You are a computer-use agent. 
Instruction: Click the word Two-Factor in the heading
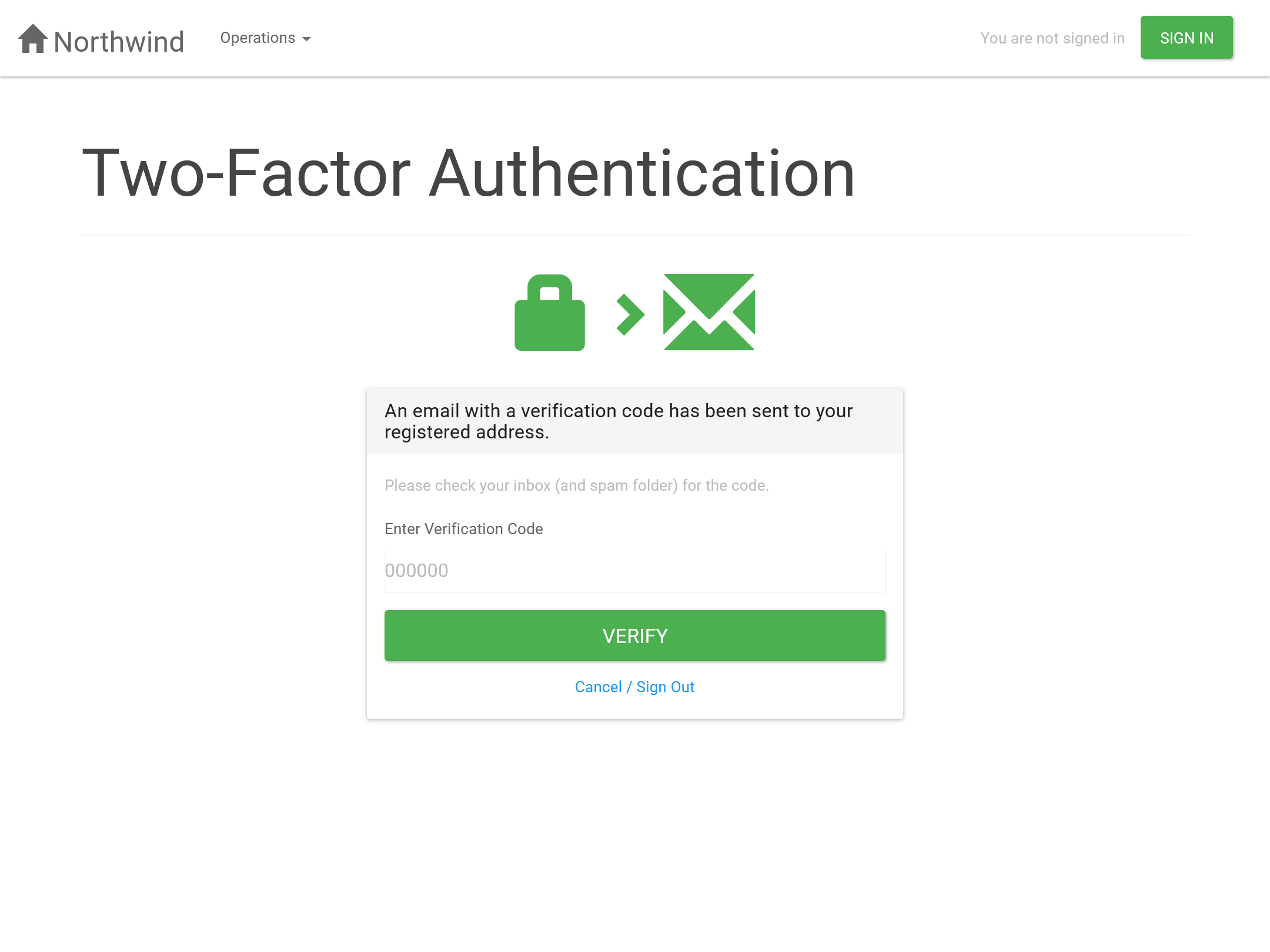(246, 173)
